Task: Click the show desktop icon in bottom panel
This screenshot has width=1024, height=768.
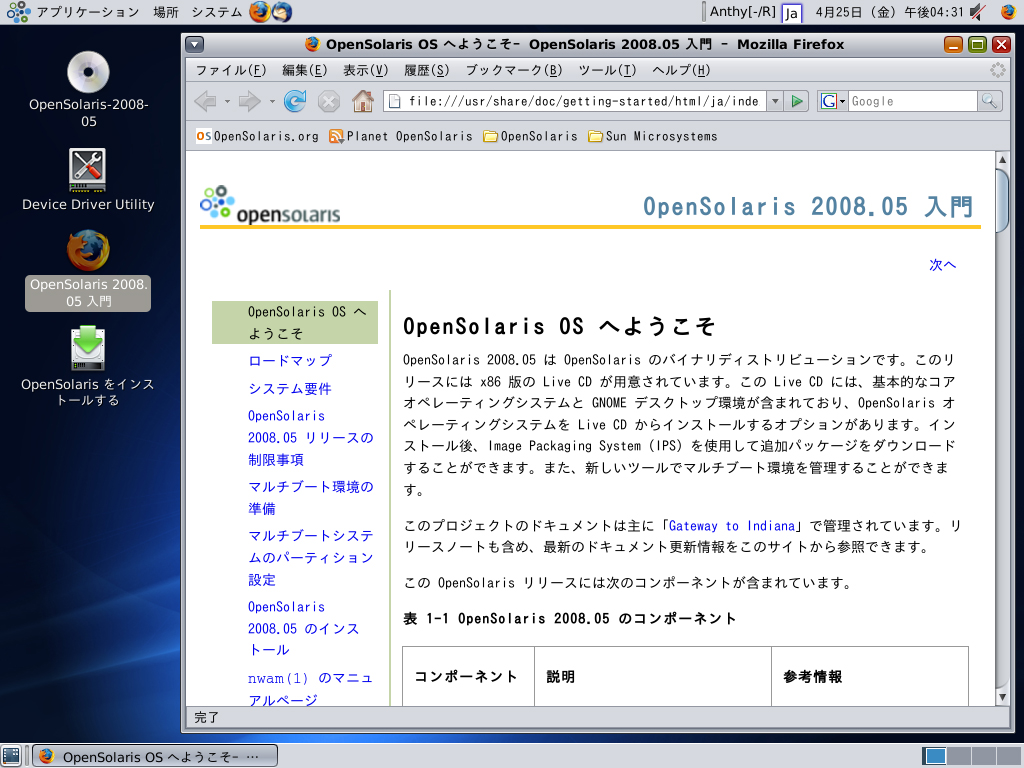Action: coord(12,756)
